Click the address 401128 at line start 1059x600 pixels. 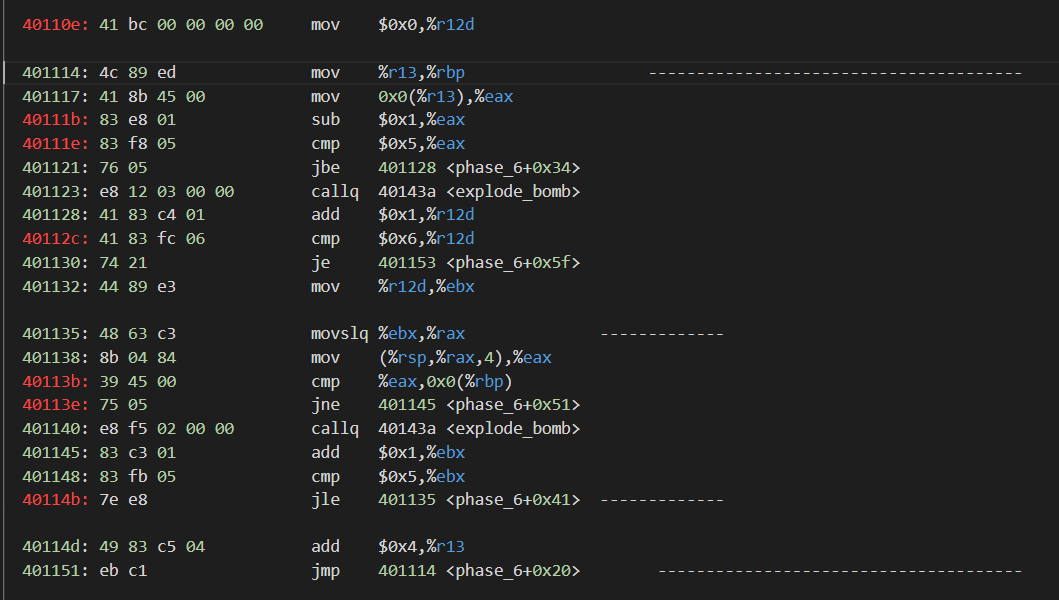56,215
